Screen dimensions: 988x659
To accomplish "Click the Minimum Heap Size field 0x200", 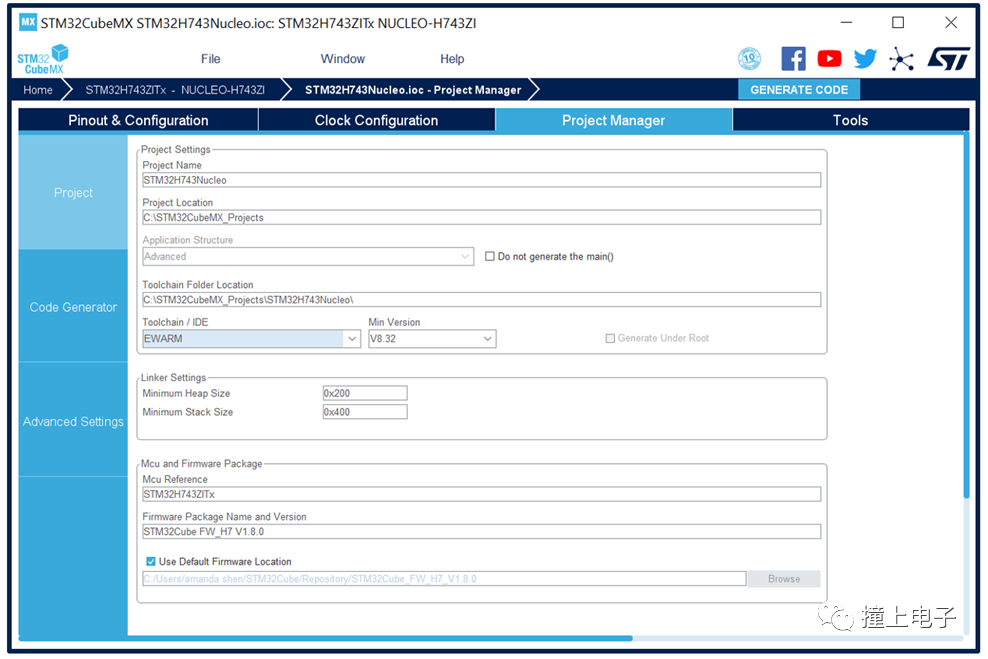I will [365, 393].
